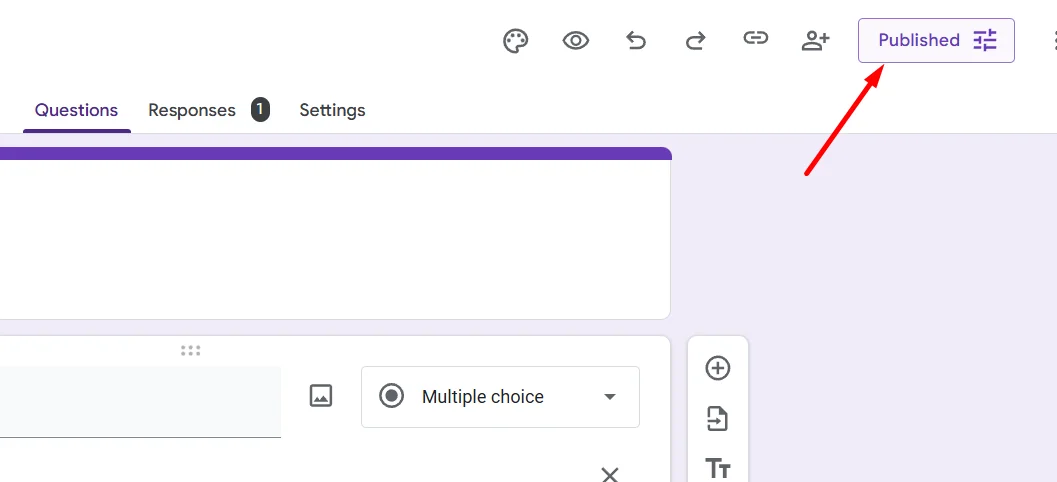Screen dimensions: 1057x482
Task: Click the Undo arrow icon
Action: click(636, 41)
